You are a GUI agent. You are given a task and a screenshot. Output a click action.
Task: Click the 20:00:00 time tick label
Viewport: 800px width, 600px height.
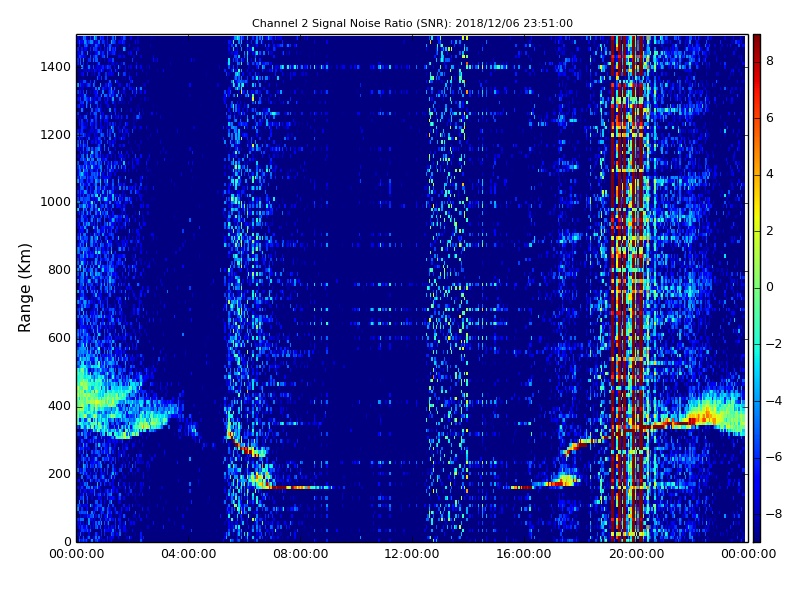coord(636,555)
